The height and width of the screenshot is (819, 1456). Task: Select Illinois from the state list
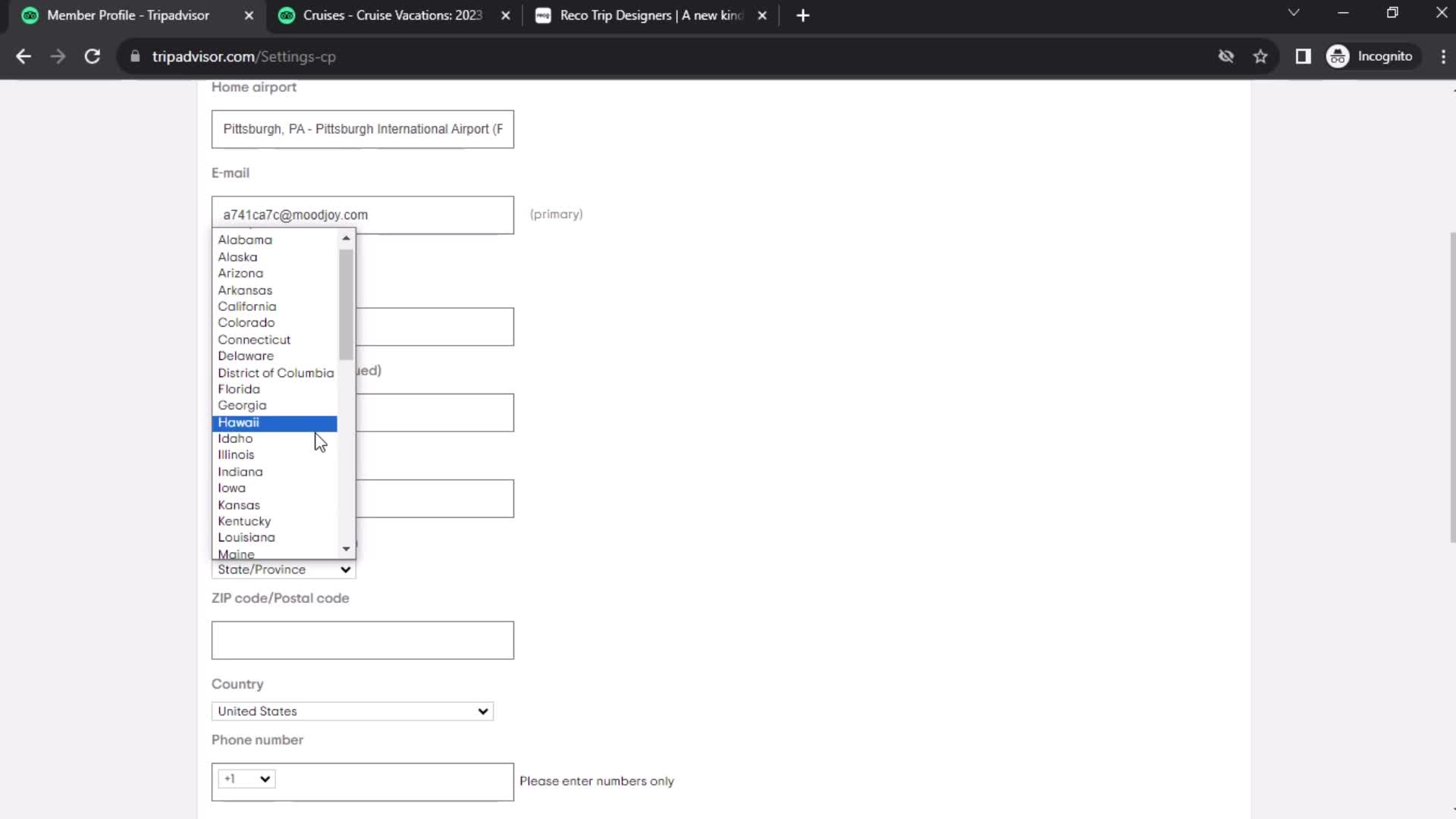(235, 454)
